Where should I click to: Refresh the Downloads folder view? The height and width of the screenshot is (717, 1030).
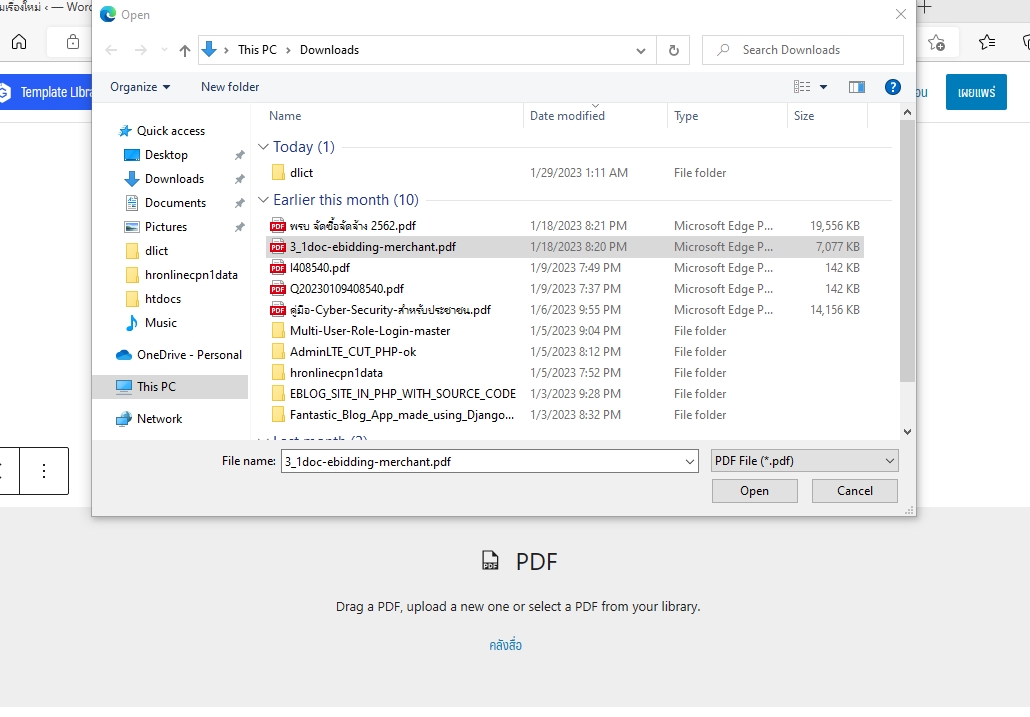673,50
